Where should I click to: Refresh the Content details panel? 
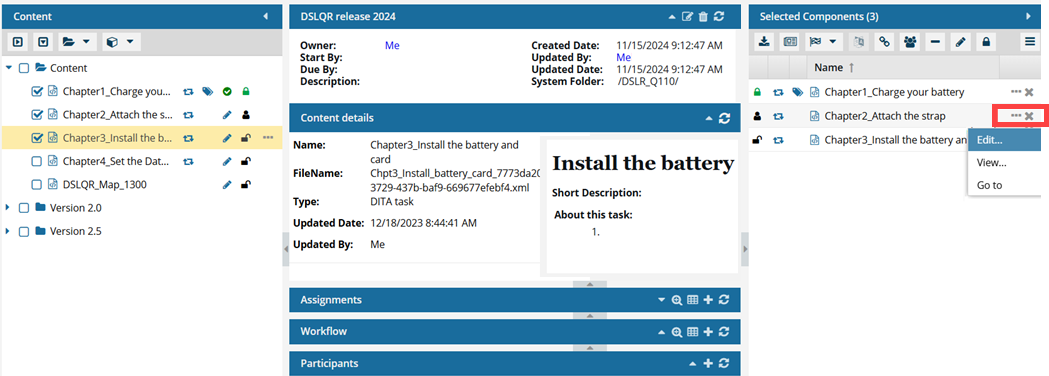pos(724,118)
